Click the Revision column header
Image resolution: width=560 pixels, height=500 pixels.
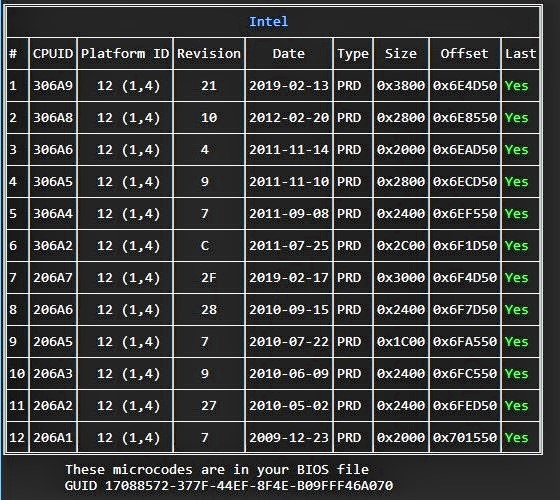pos(209,54)
